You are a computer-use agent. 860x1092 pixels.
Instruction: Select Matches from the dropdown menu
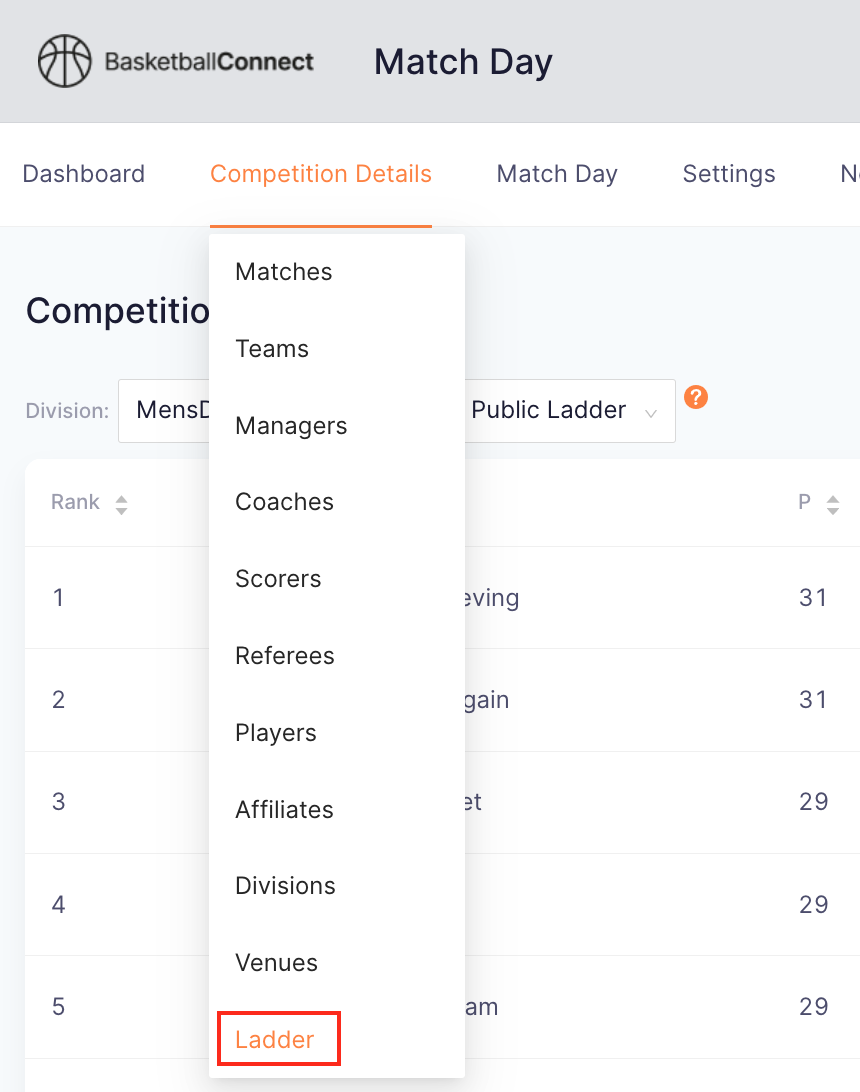(x=284, y=272)
